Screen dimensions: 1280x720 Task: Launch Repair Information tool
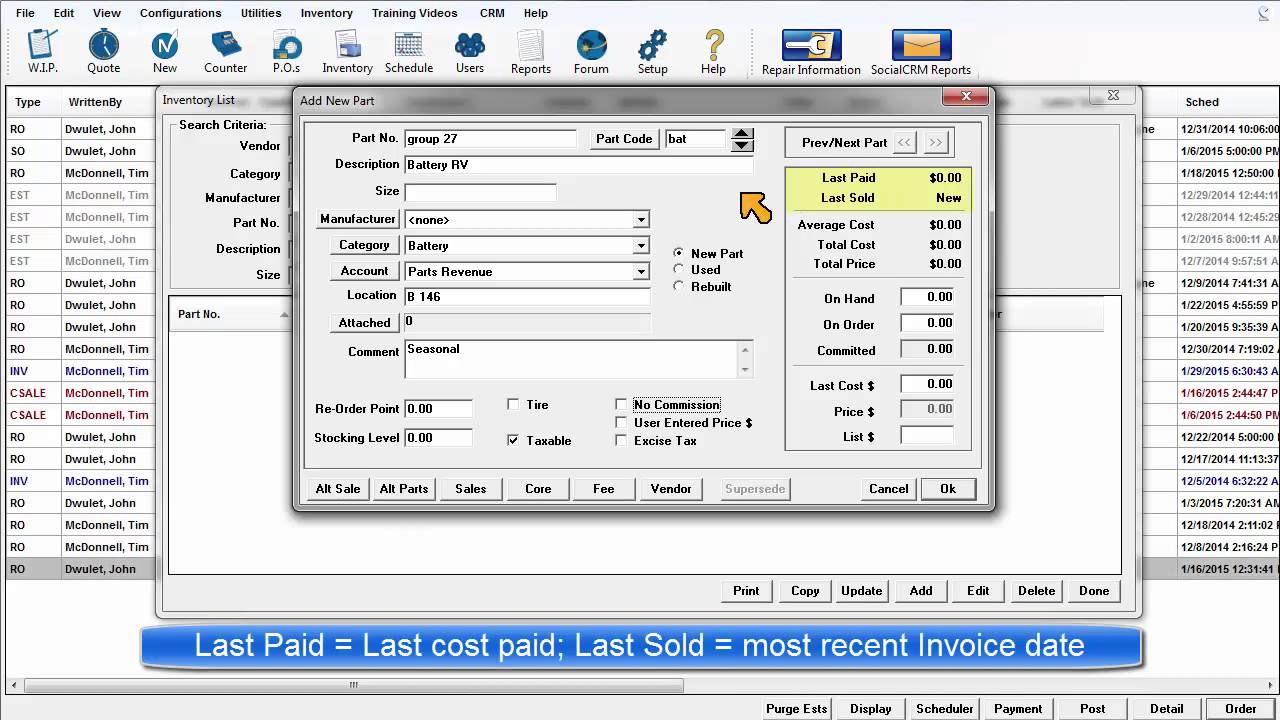[x=811, y=51]
